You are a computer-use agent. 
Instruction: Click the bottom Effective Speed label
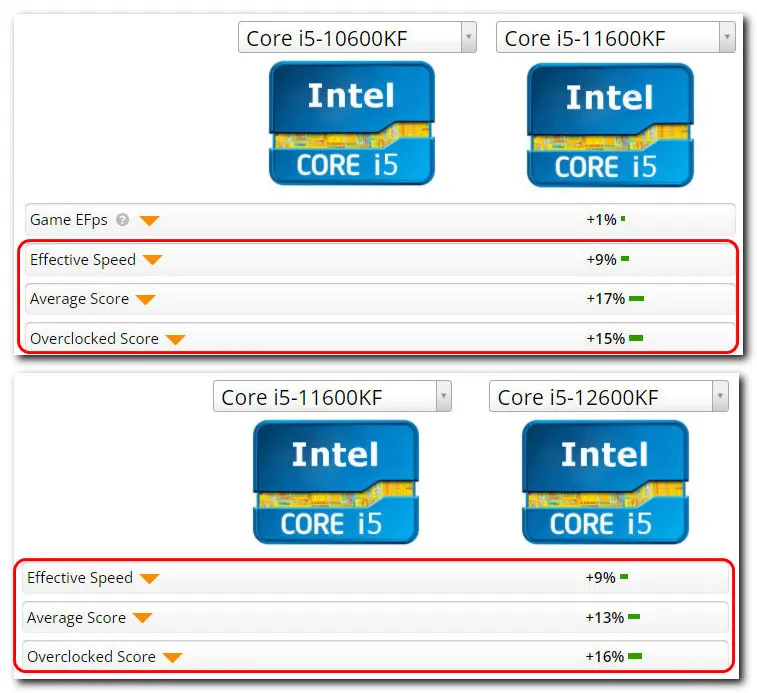pyautogui.click(x=79, y=578)
